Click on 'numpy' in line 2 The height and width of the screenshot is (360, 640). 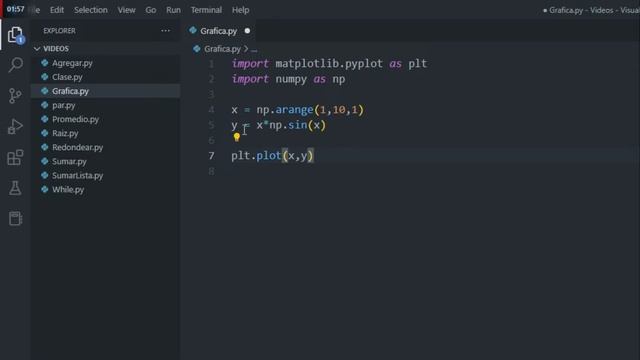(x=291, y=79)
